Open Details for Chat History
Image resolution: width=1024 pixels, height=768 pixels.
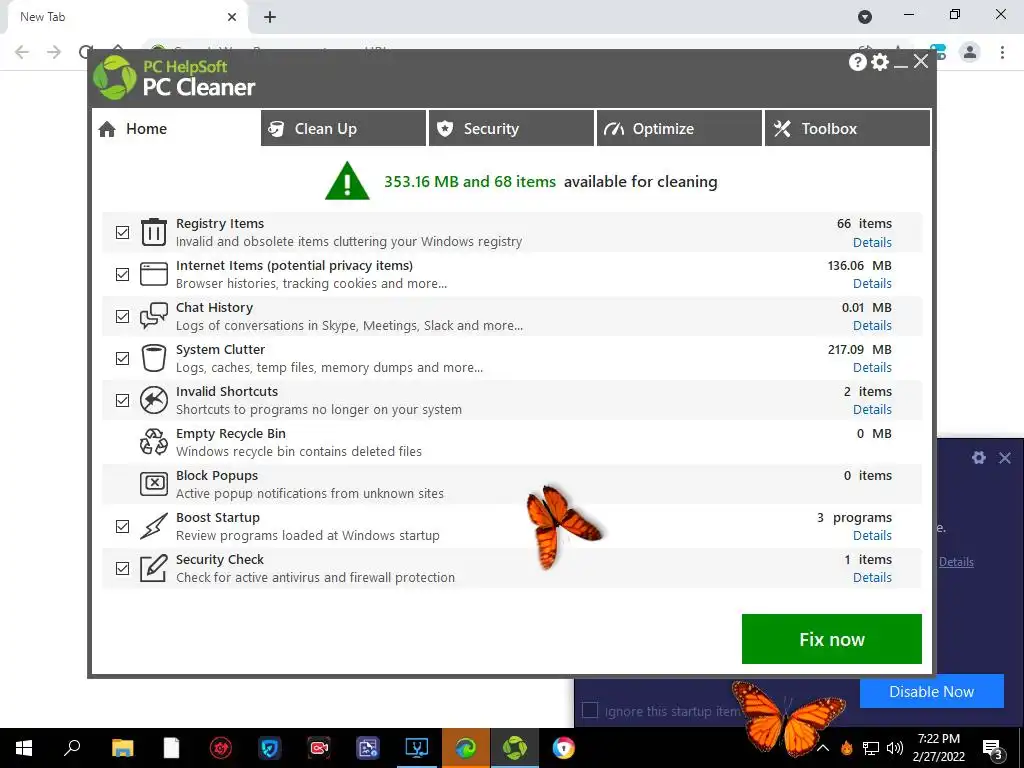pyautogui.click(x=872, y=325)
